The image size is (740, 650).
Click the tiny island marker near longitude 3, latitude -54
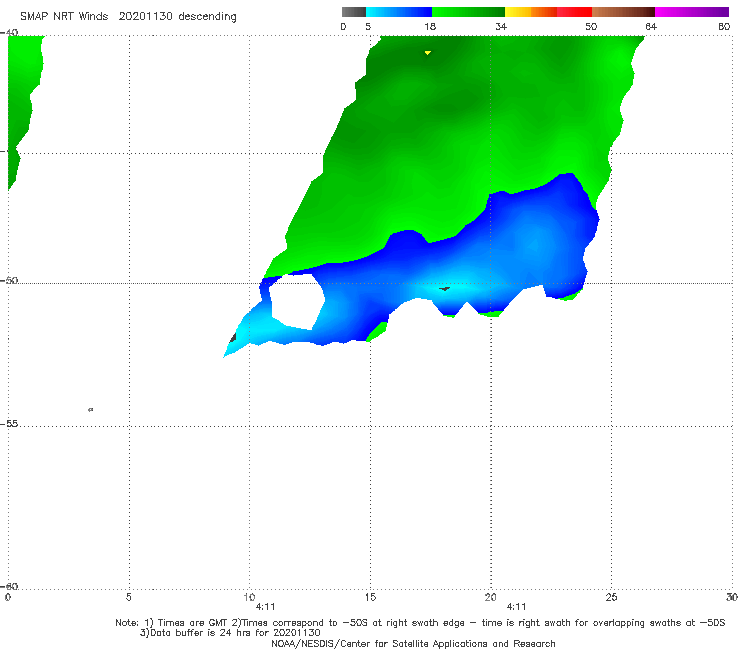pos(91,409)
